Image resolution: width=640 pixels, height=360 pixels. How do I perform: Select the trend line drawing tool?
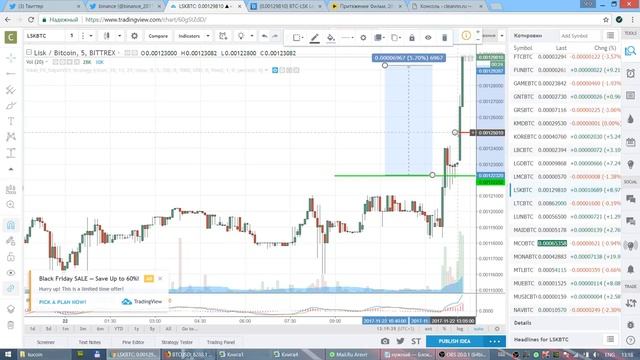point(11,73)
